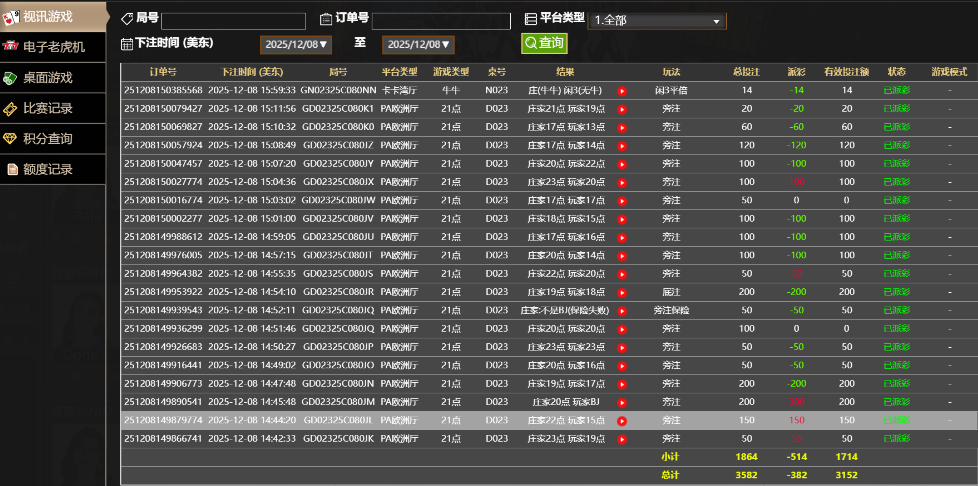978x486 pixels.
Task: Click the 电子老虎机 slot machine icon
Action: (x=11, y=47)
